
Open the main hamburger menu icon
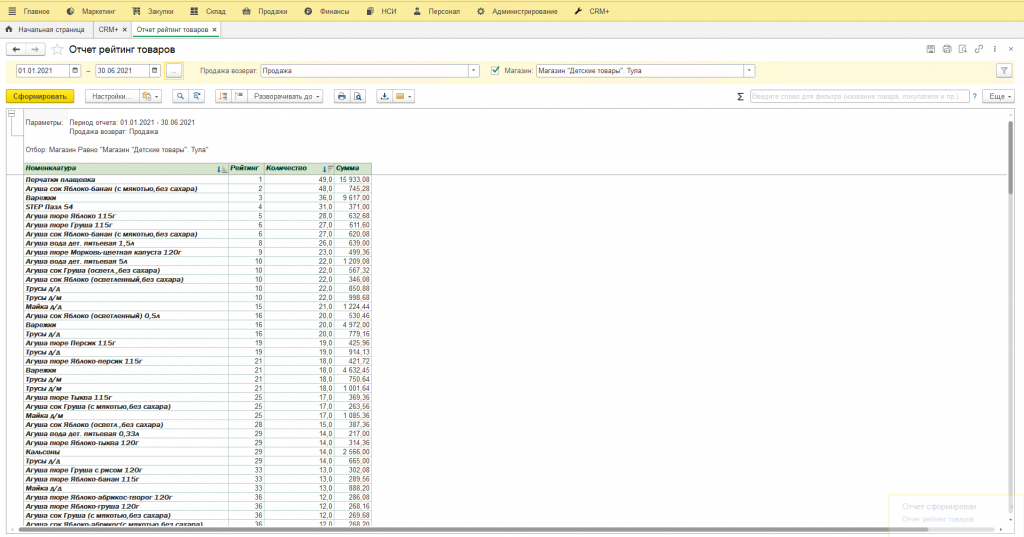pos(12,11)
